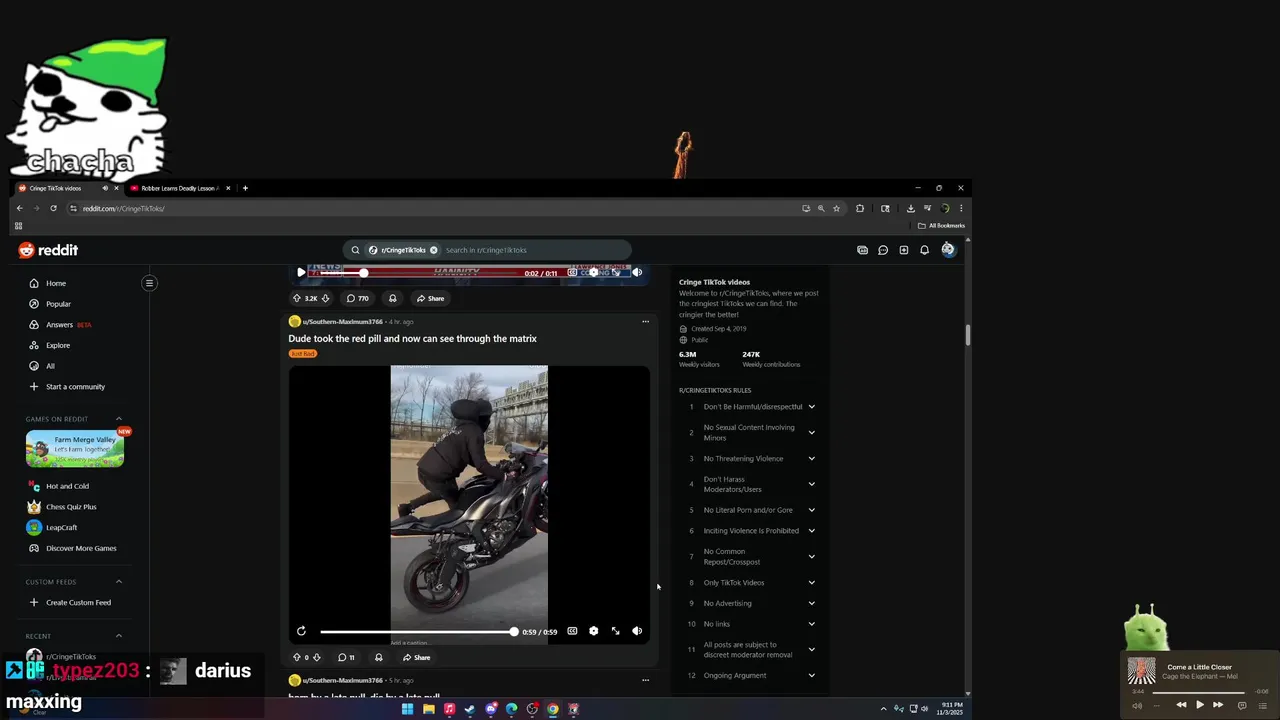Expand rule 10 No links
The height and width of the screenshot is (720, 1280).
(811, 624)
